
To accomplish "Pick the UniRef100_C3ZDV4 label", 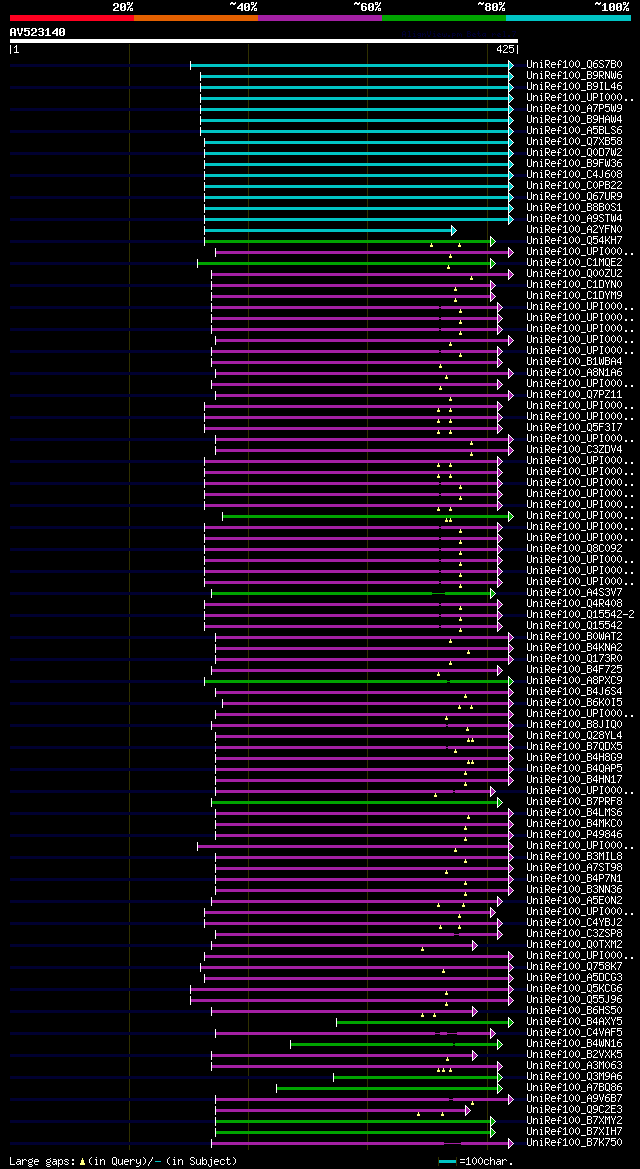I will pos(574,450).
